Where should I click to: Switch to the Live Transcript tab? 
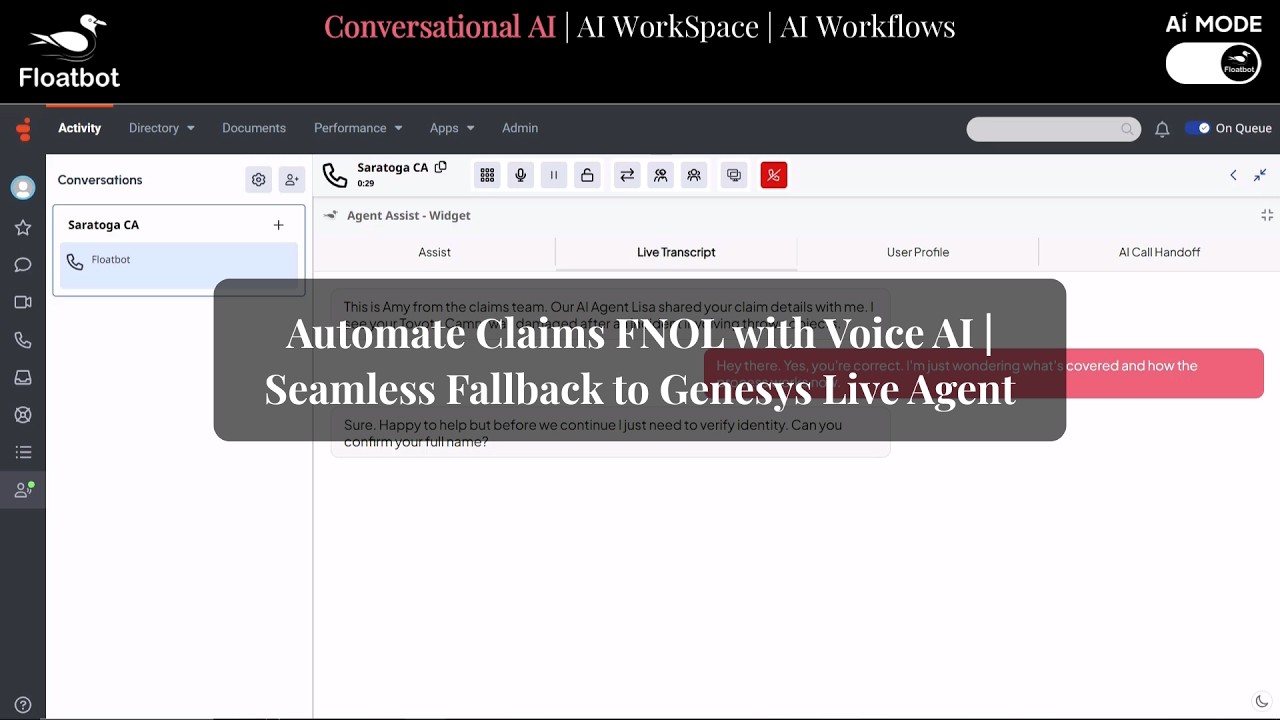pos(676,252)
